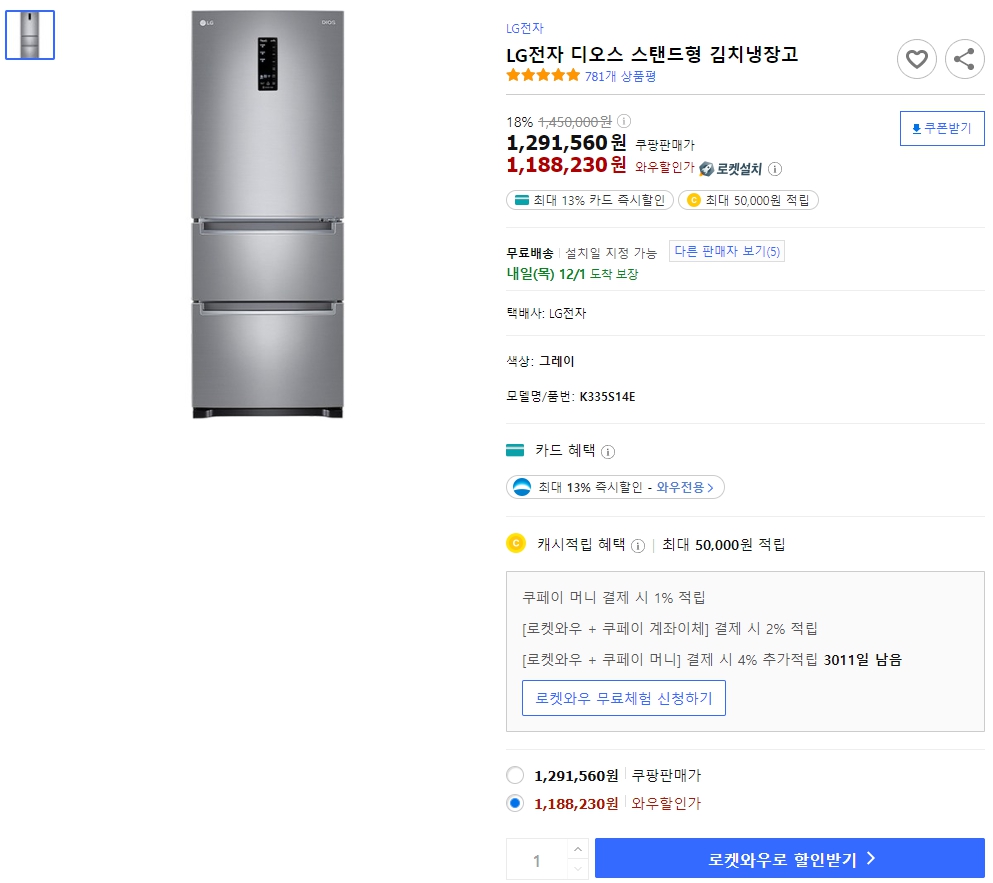Increment quantity with the up stepper arrow
993x883 pixels.
click(x=577, y=851)
